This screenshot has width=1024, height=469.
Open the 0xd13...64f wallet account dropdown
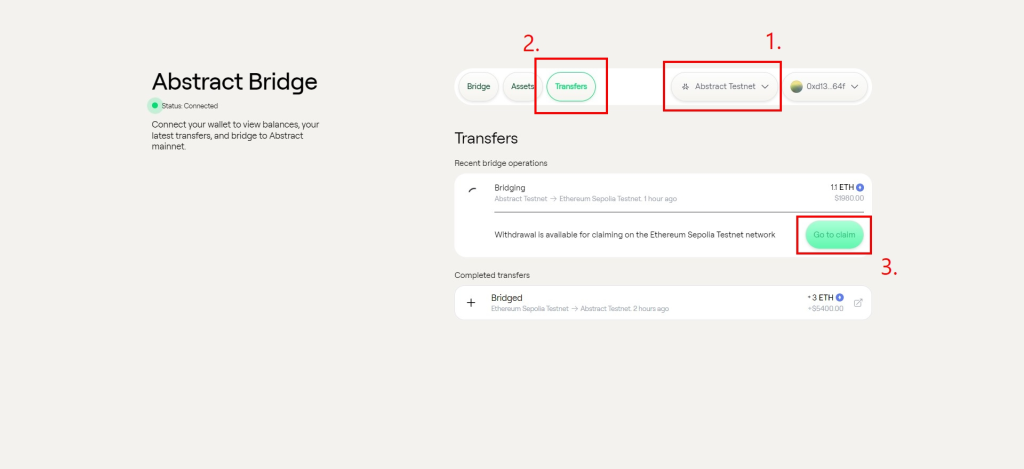click(825, 87)
